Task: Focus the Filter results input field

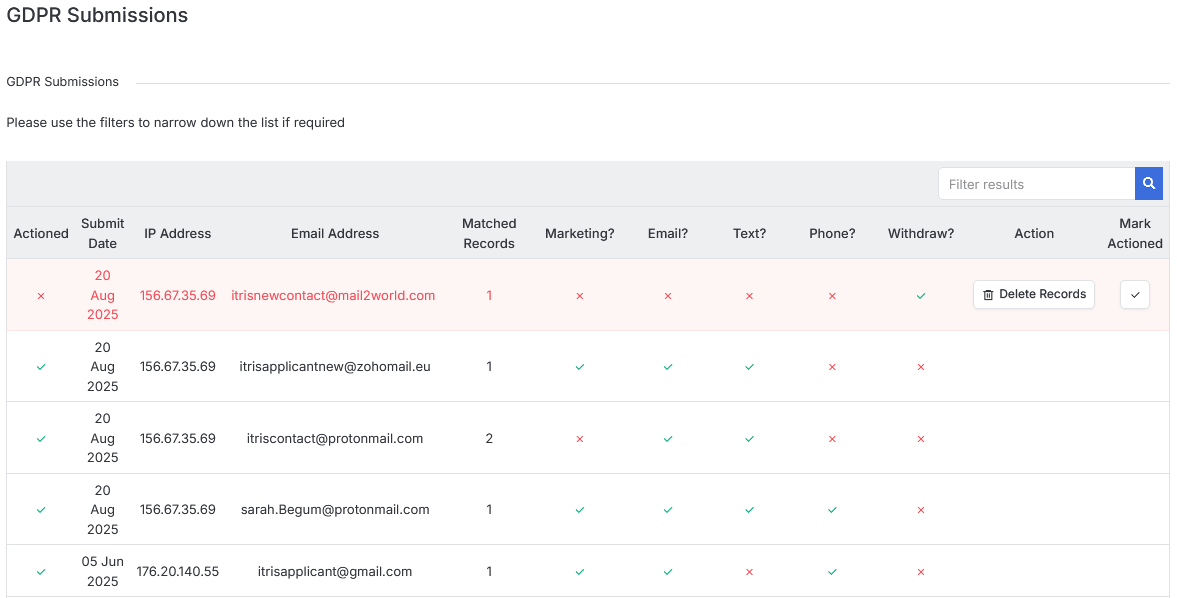Action: pyautogui.click(x=1037, y=184)
